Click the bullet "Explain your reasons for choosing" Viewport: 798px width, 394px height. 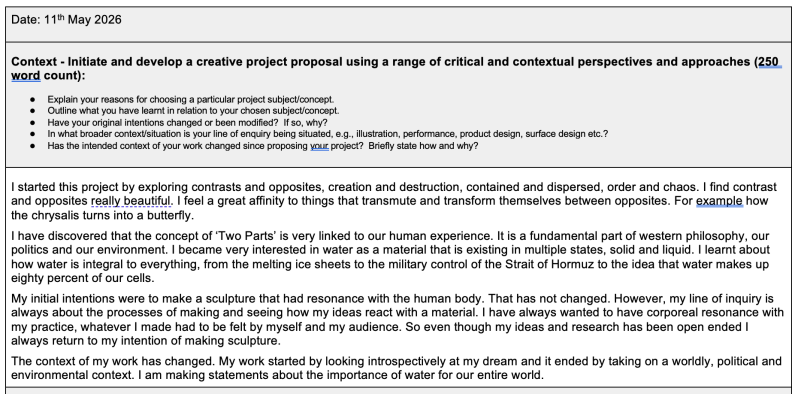191,99
